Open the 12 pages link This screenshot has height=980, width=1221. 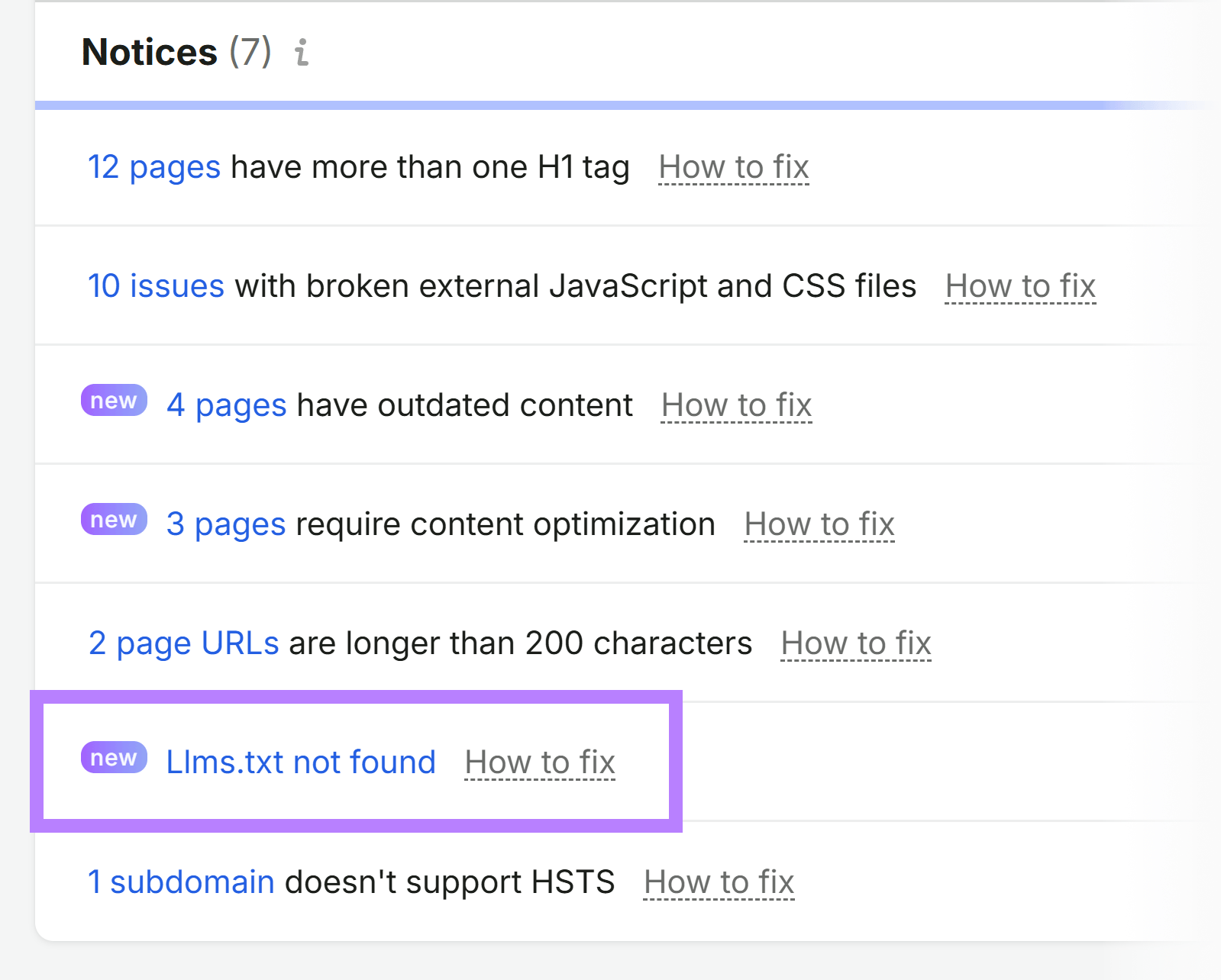154,167
